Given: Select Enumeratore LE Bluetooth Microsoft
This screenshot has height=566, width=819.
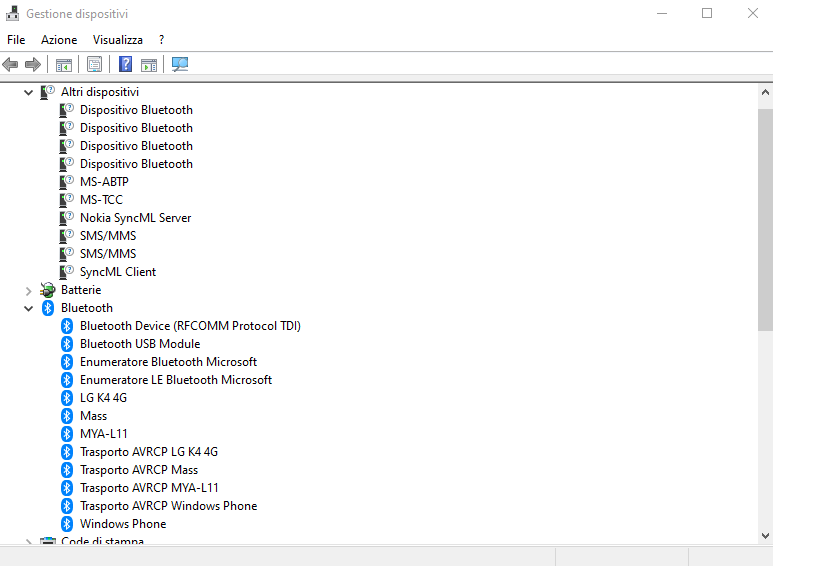Looking at the screenshot, I should pos(176,380).
